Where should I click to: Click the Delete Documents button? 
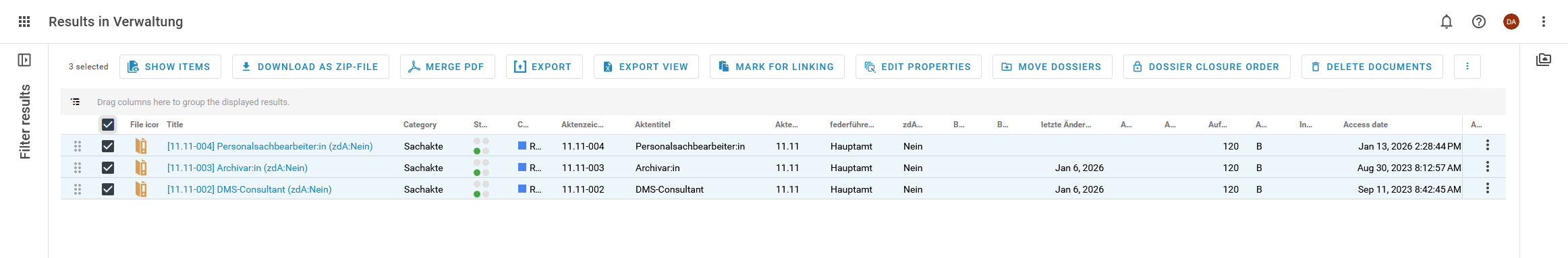1372,67
